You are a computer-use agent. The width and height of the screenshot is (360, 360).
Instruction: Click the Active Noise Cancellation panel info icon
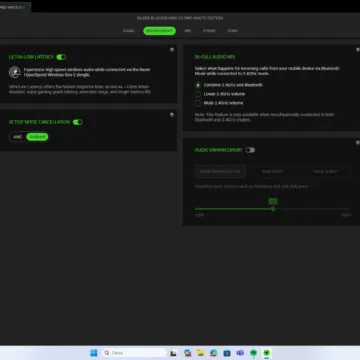172,114
